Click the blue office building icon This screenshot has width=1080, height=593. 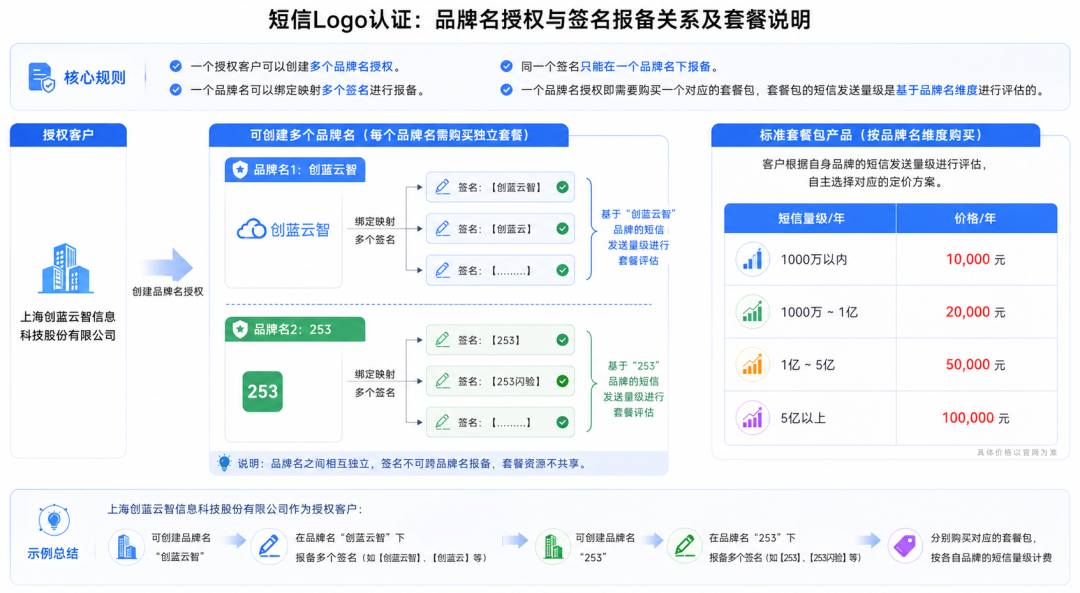pyautogui.click(x=67, y=267)
